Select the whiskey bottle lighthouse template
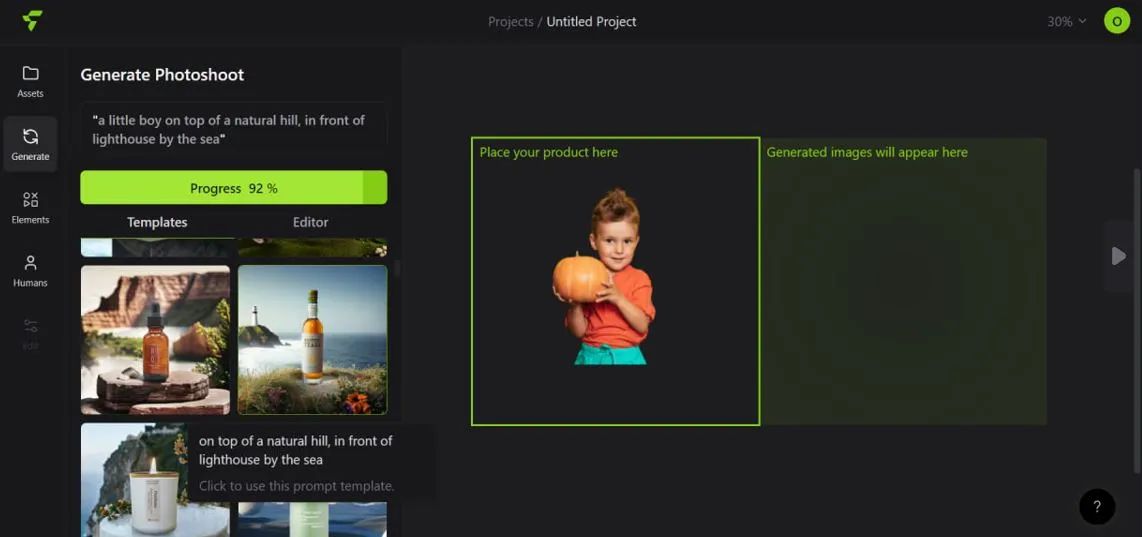This screenshot has height=537, width=1142. click(312, 339)
